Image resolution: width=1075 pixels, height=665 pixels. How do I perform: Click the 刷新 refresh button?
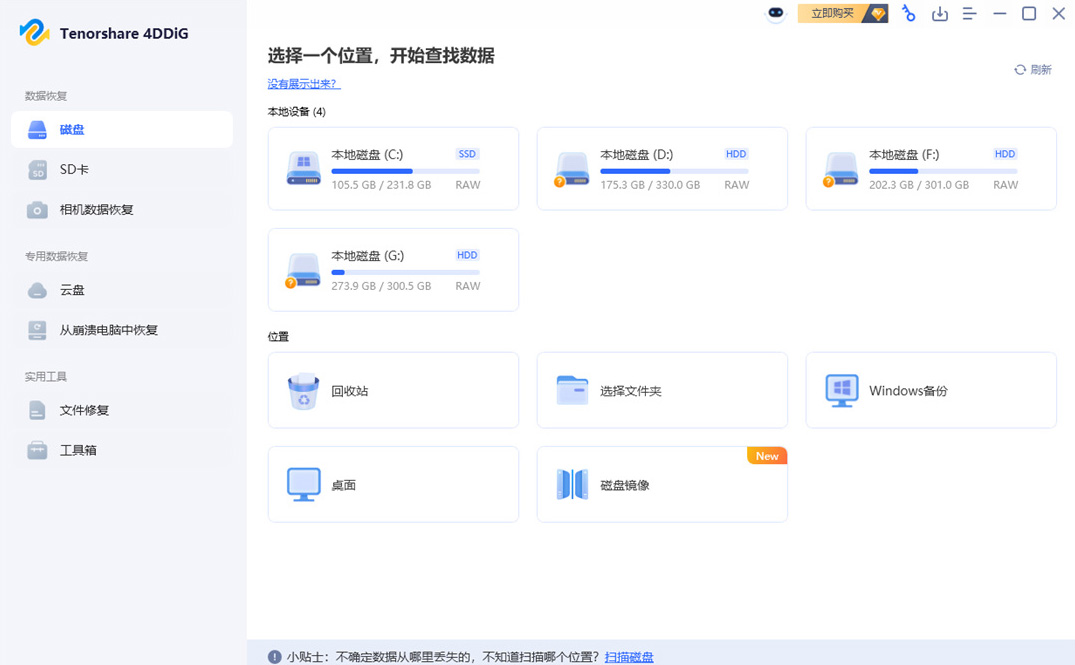pos(1032,69)
